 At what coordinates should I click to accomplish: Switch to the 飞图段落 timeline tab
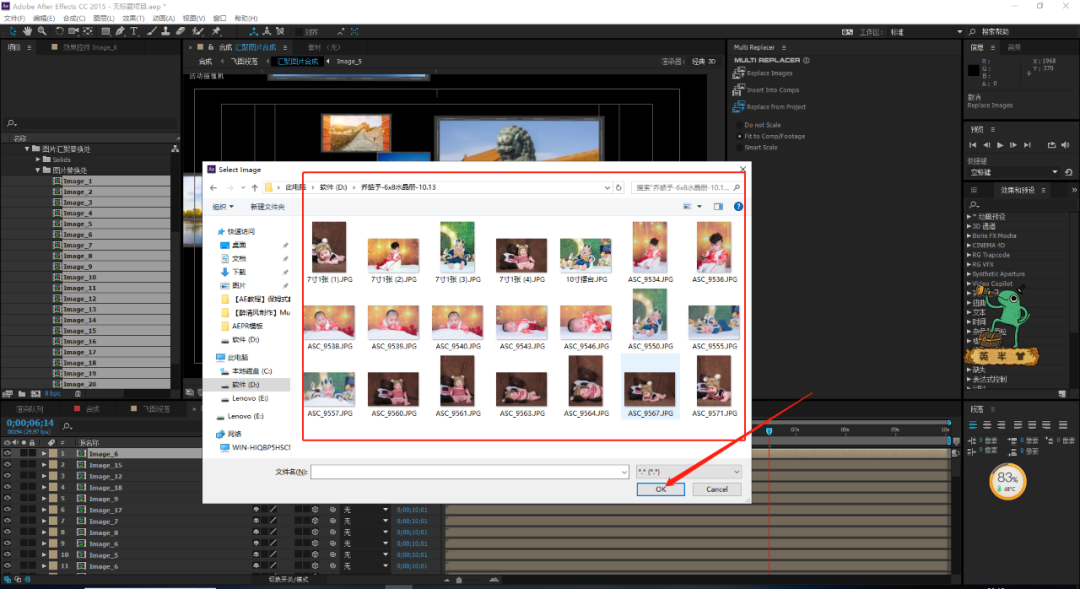[x=156, y=409]
